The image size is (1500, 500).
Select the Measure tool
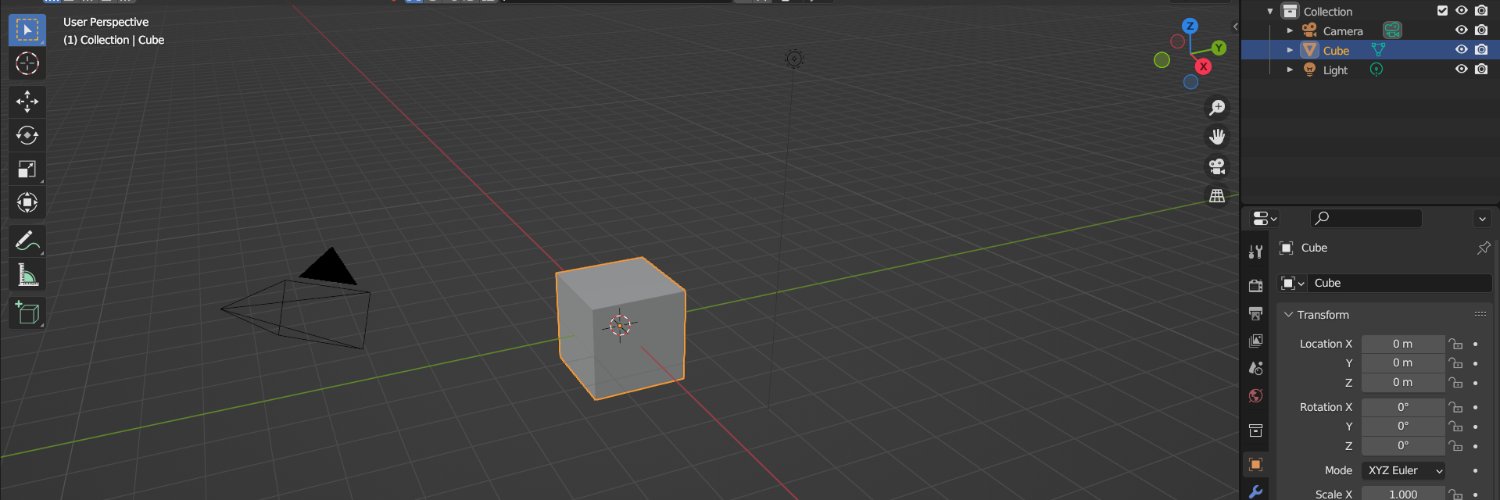point(27,274)
